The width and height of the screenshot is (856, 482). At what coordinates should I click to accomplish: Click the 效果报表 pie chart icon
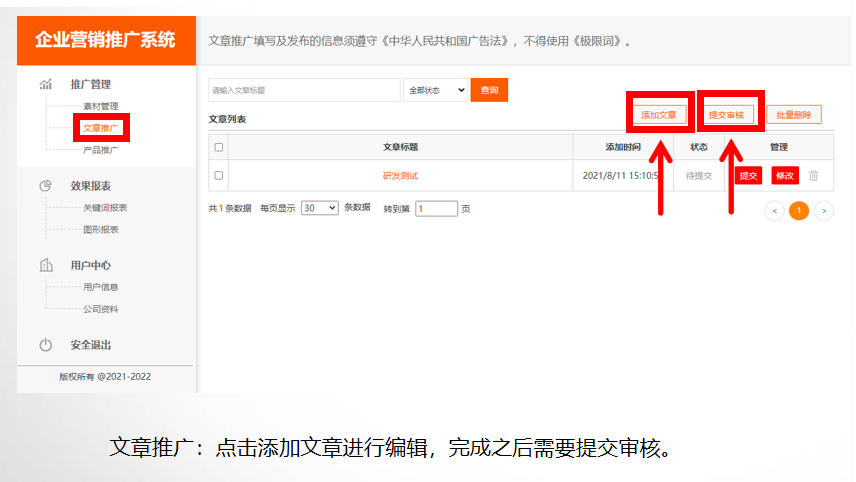point(46,186)
